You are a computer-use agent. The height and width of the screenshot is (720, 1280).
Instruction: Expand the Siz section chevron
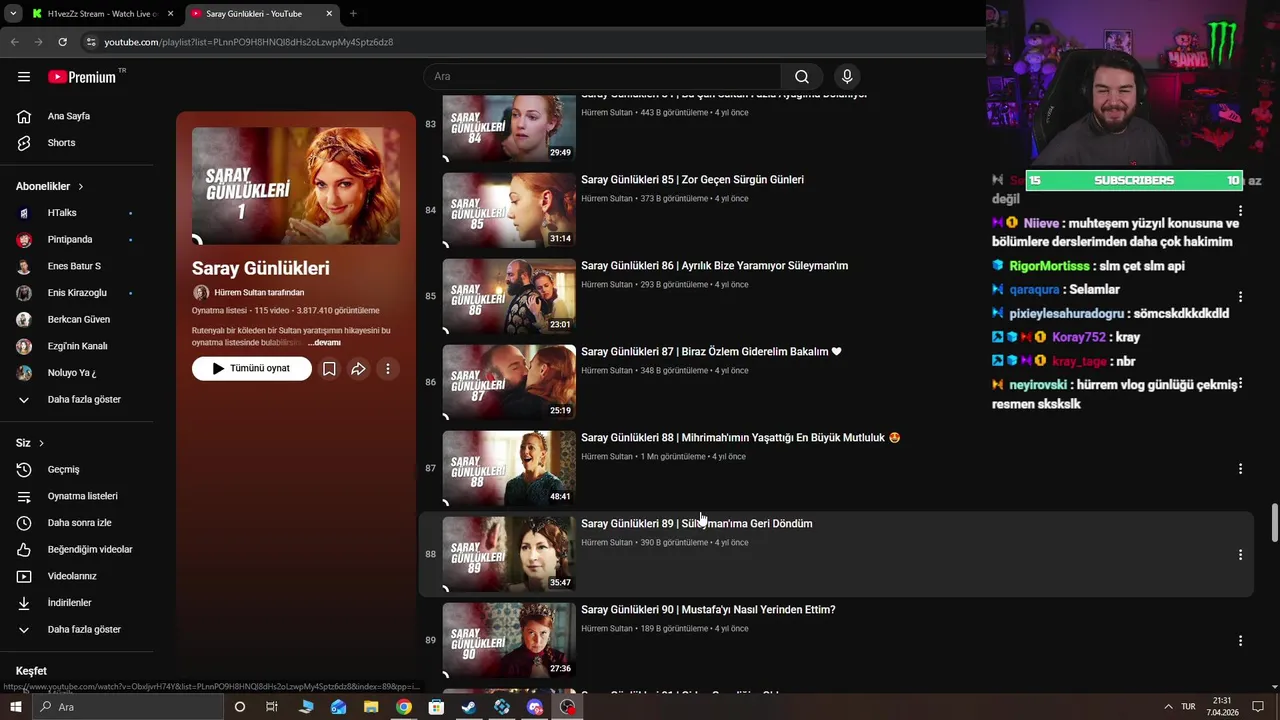pos(41,443)
